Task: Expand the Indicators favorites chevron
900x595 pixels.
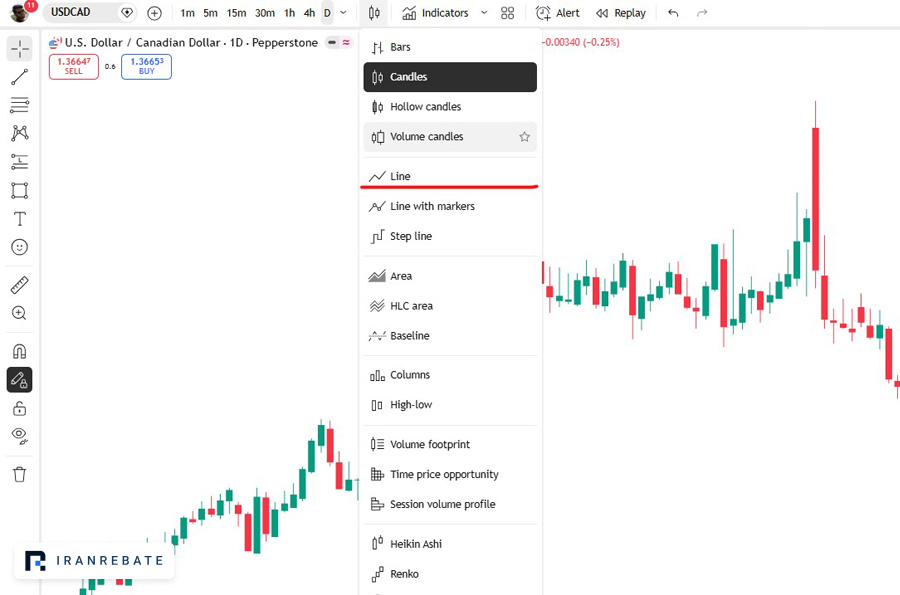Action: pos(484,13)
